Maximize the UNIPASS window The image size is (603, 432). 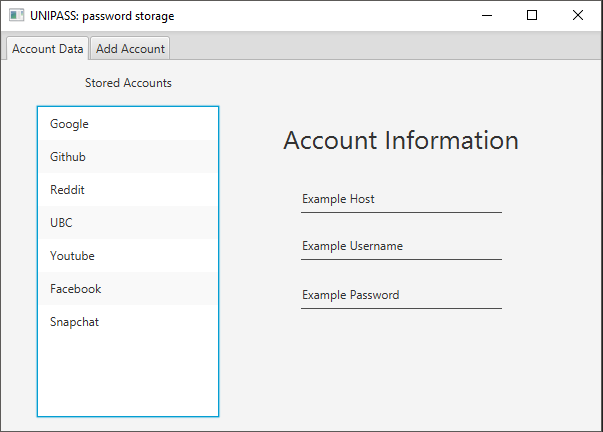pyautogui.click(x=532, y=15)
